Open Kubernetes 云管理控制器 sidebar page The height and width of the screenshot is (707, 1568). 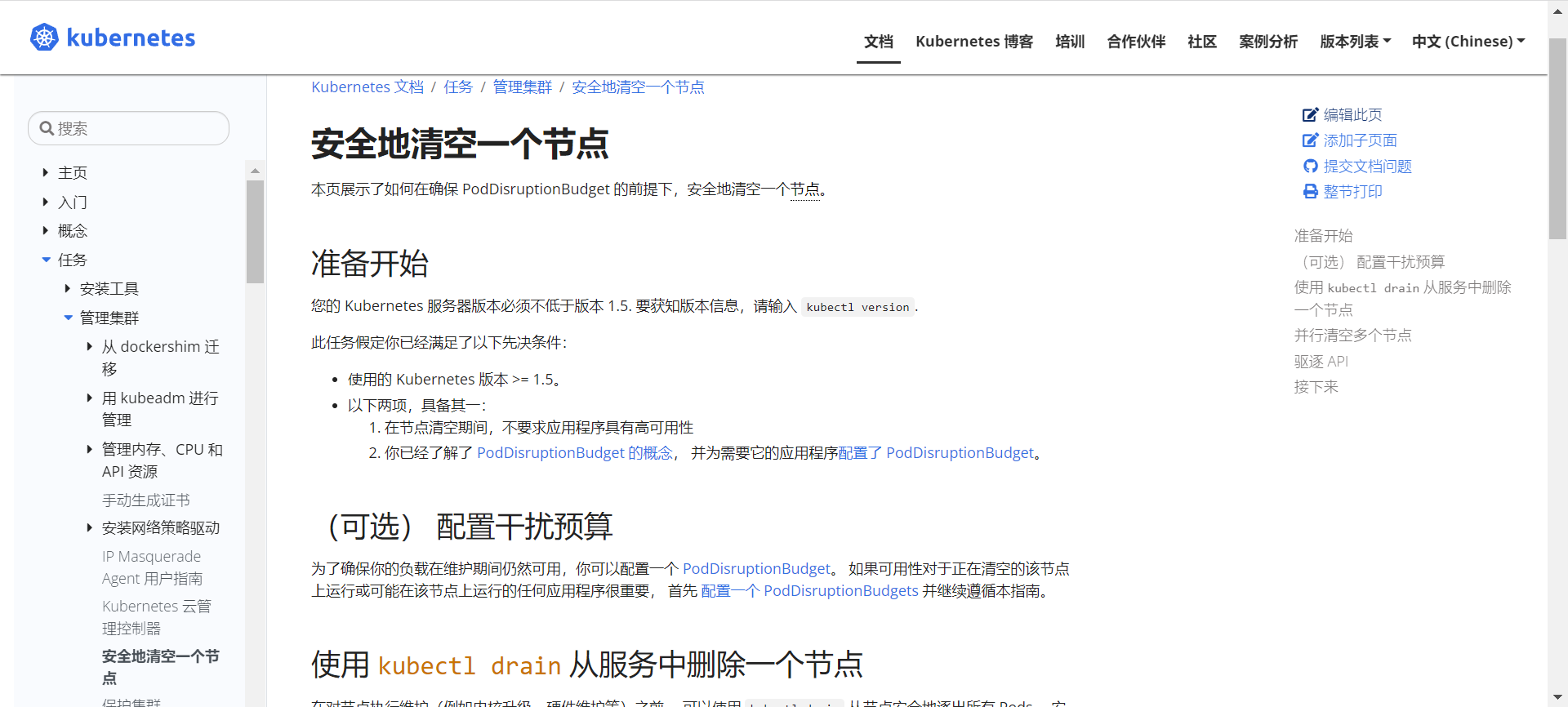click(x=156, y=617)
